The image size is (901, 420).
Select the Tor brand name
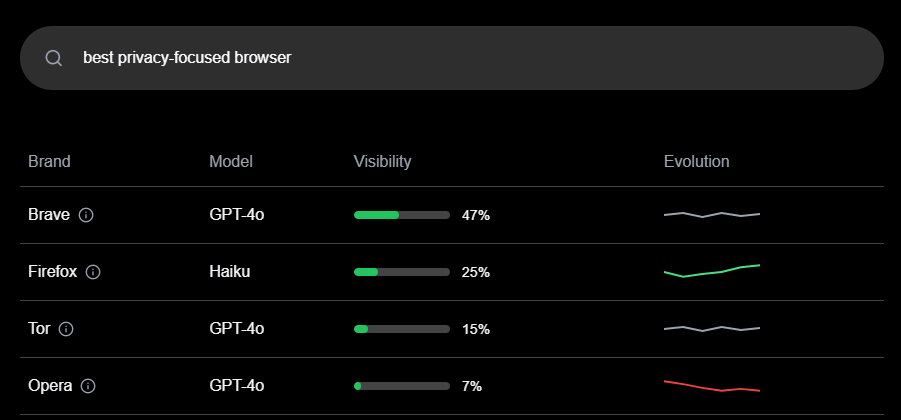(x=39, y=329)
